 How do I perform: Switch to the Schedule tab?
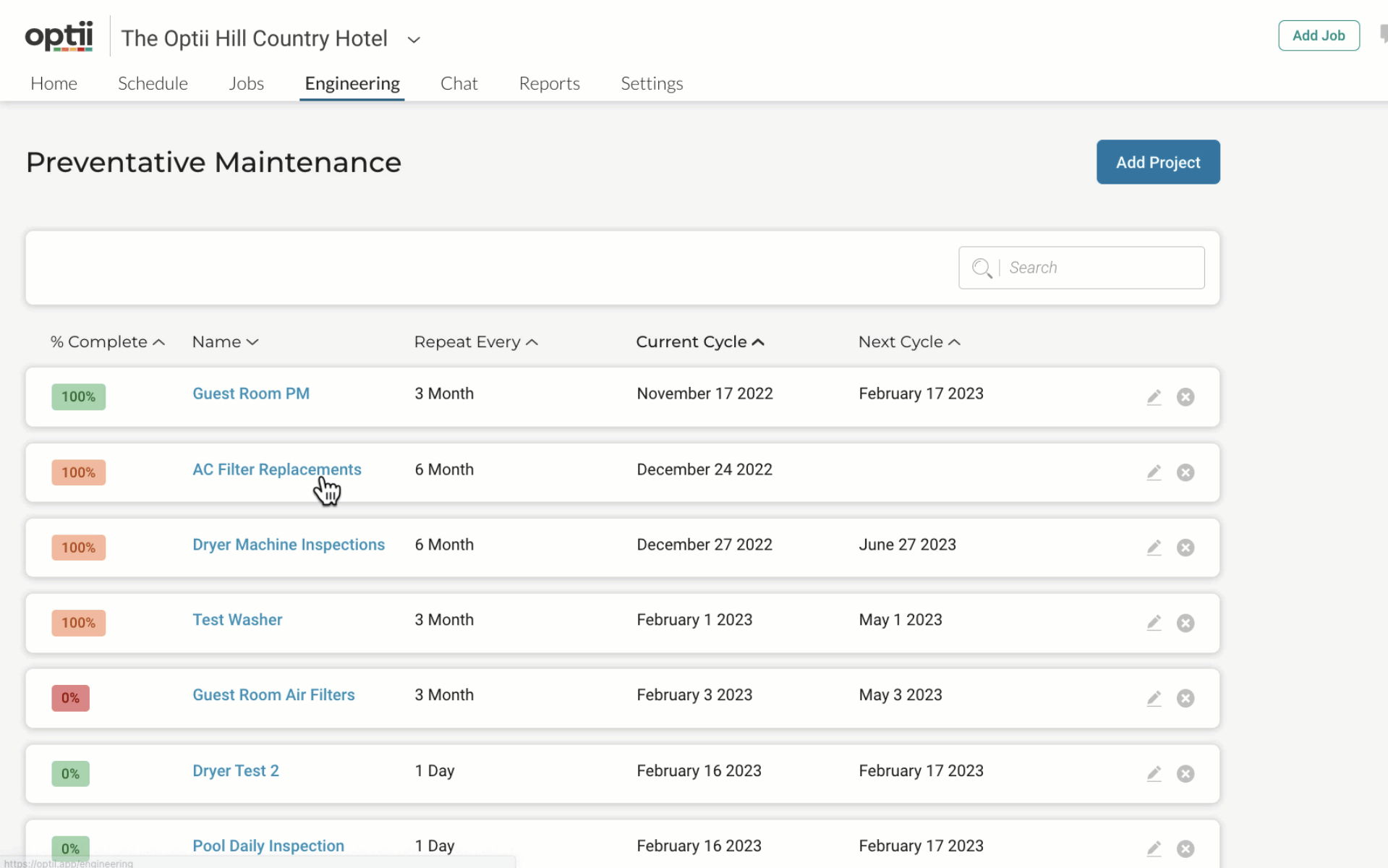[x=153, y=84]
